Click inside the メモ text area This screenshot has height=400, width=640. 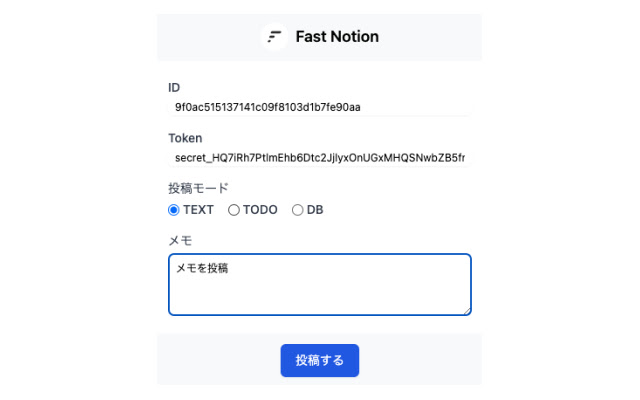click(319, 290)
